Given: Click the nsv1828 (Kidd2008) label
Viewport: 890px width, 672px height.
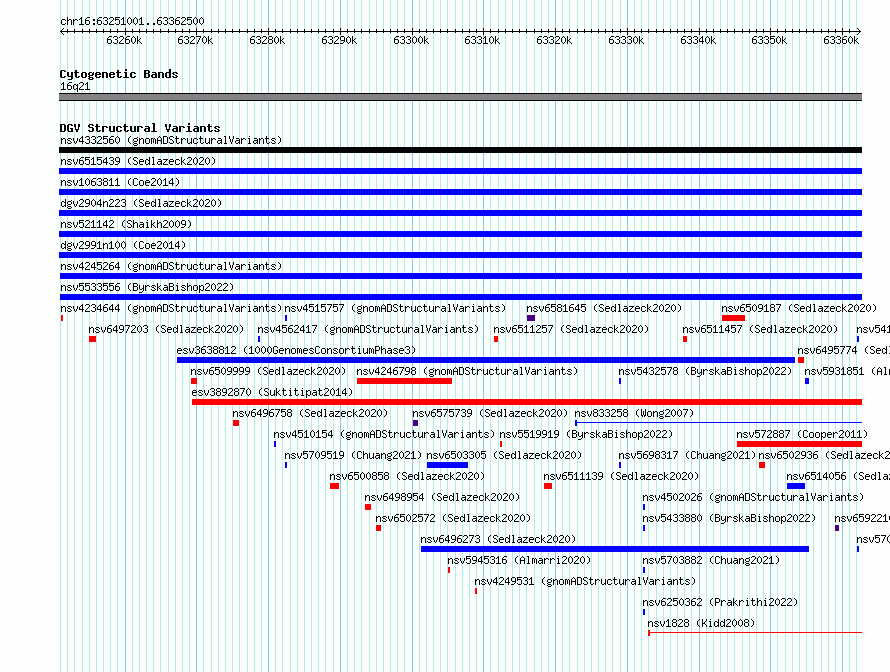Looking at the screenshot, I should point(701,623).
